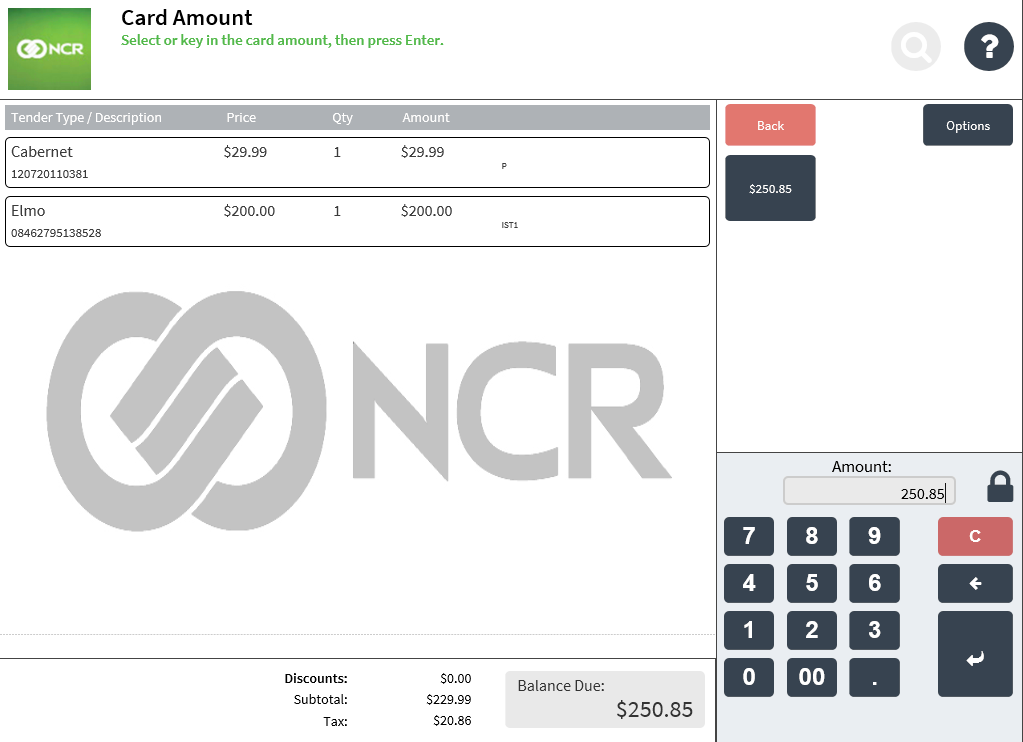The width and height of the screenshot is (1023, 742).
Task: Tap the single 0 key
Action: 749,677
